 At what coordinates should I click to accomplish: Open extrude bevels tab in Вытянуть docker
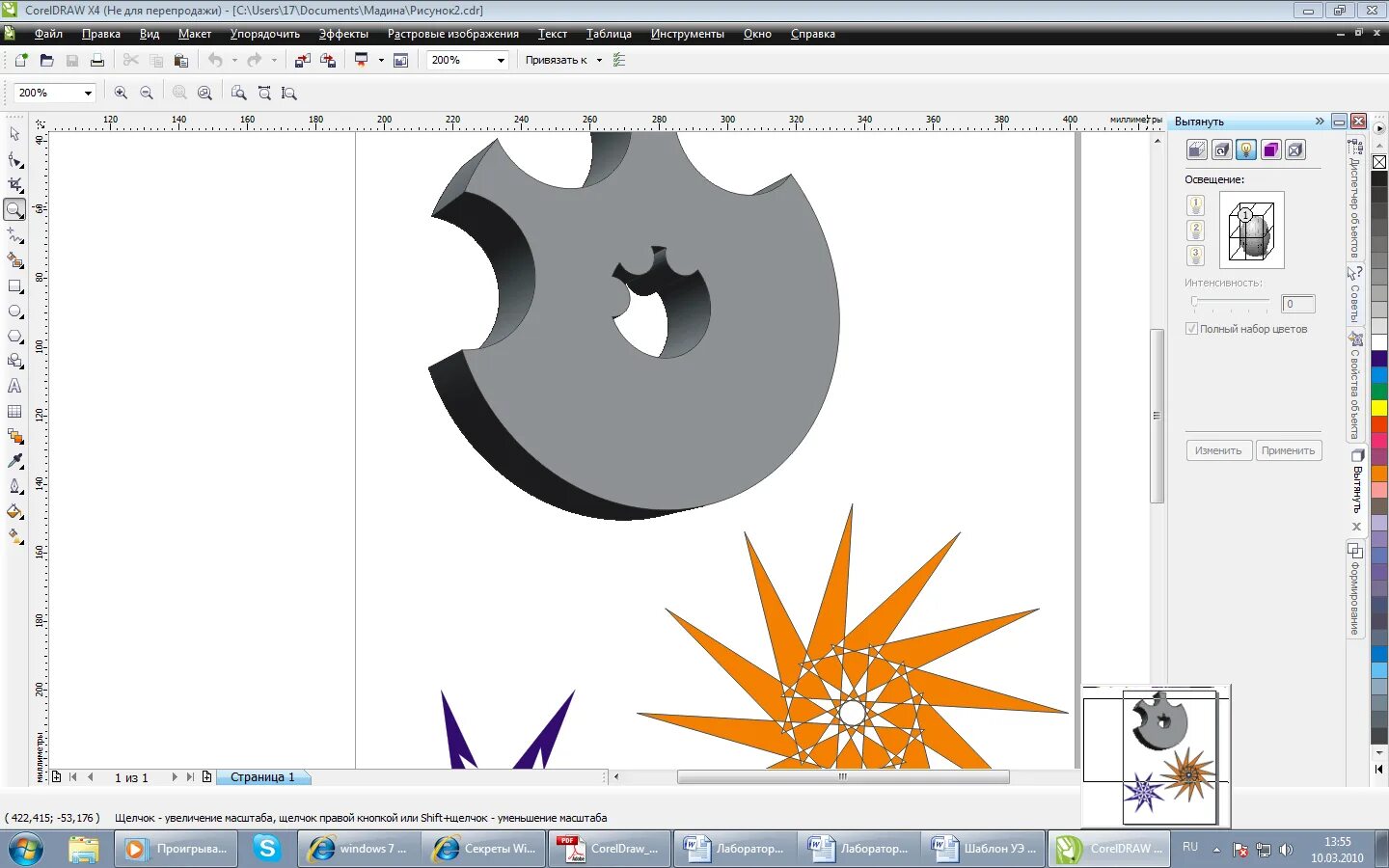click(x=1295, y=149)
